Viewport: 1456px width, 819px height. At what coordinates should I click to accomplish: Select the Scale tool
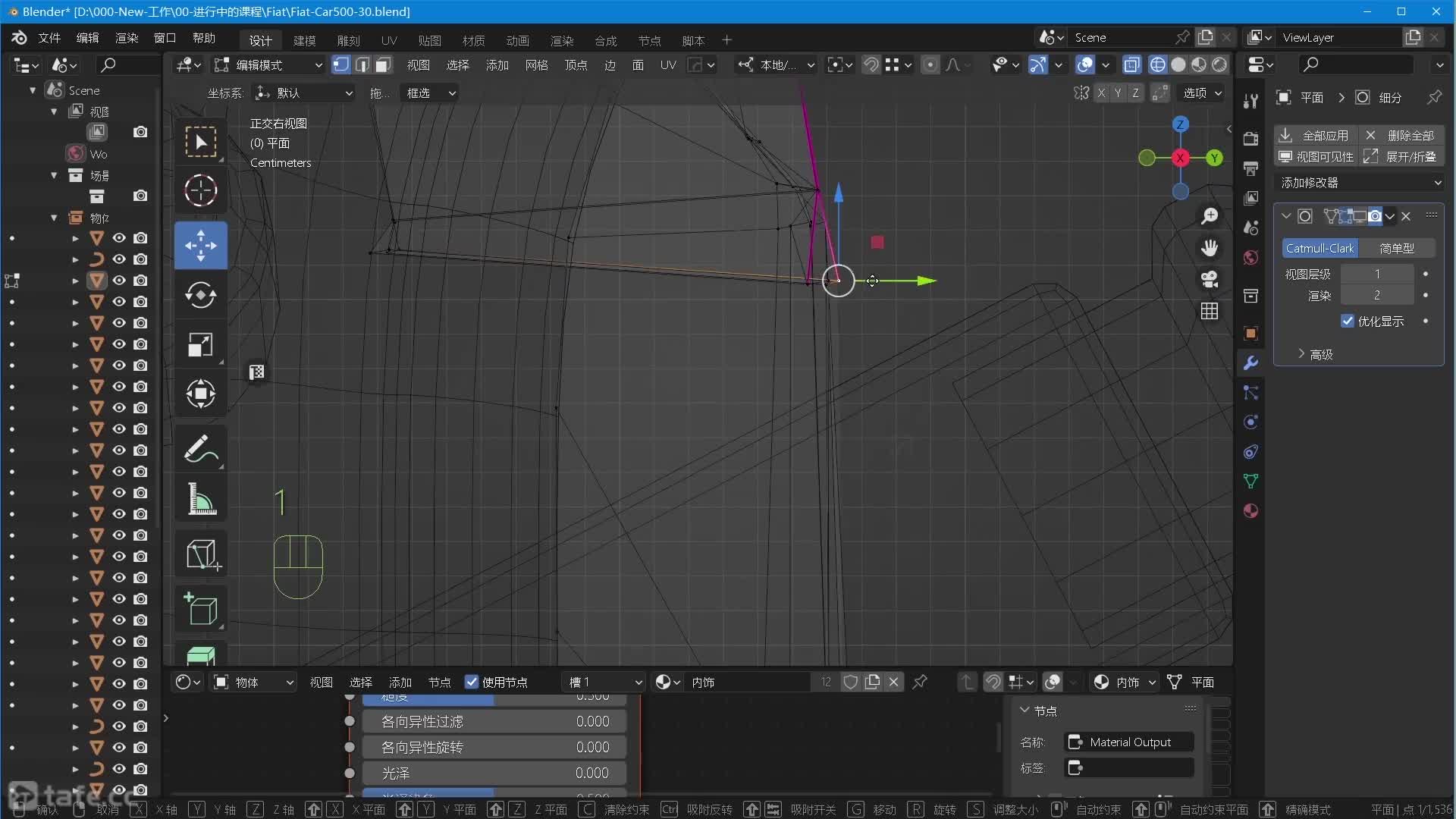pyautogui.click(x=200, y=345)
